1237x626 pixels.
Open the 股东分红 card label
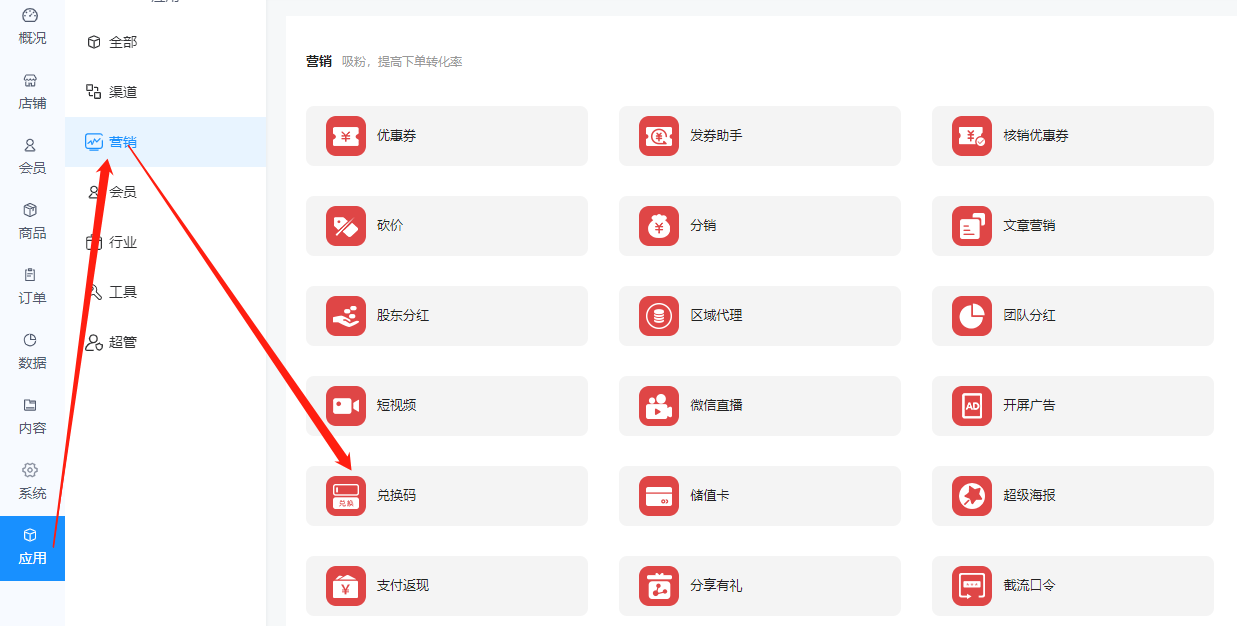point(403,316)
